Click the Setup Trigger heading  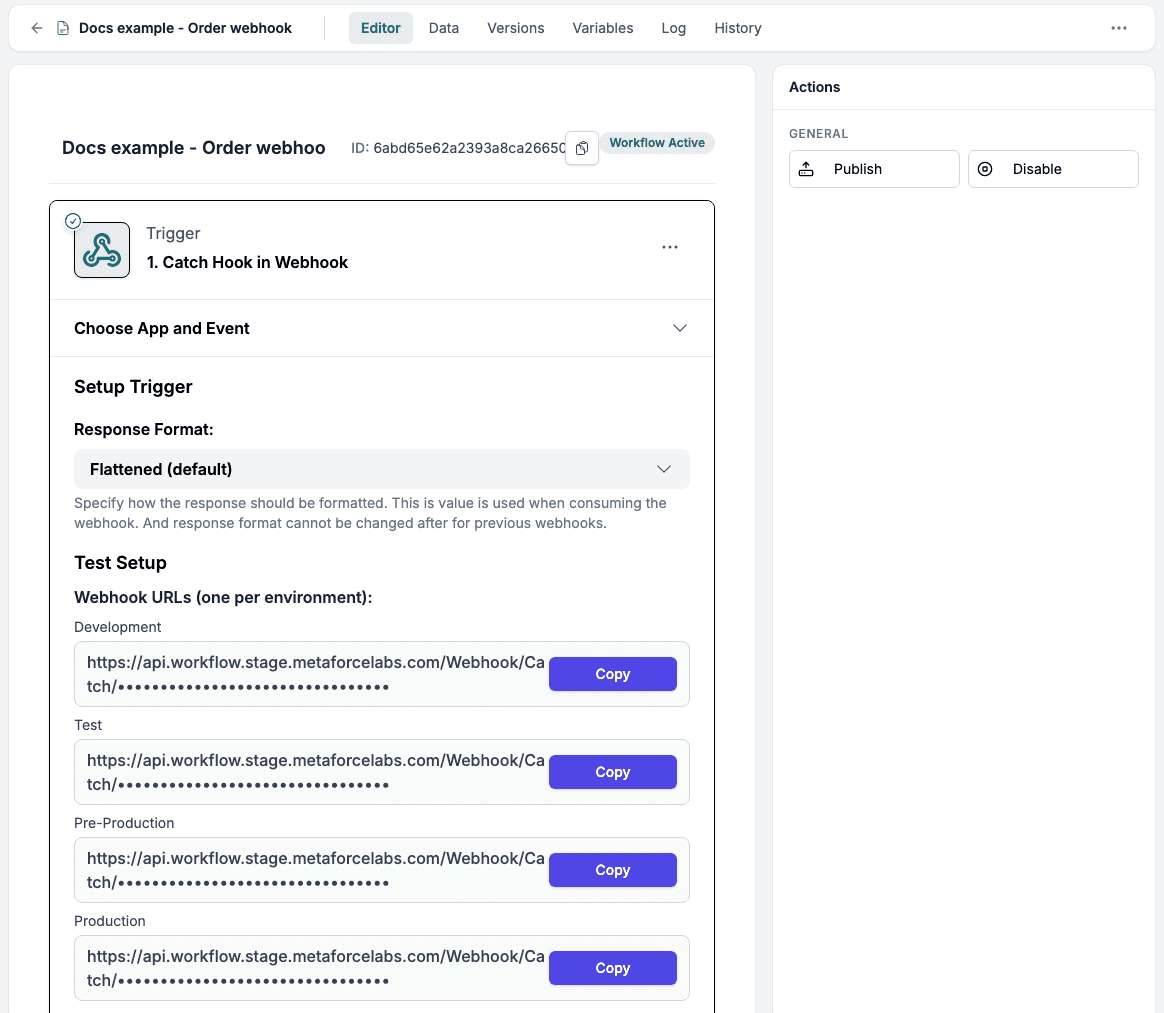pyautogui.click(x=133, y=387)
